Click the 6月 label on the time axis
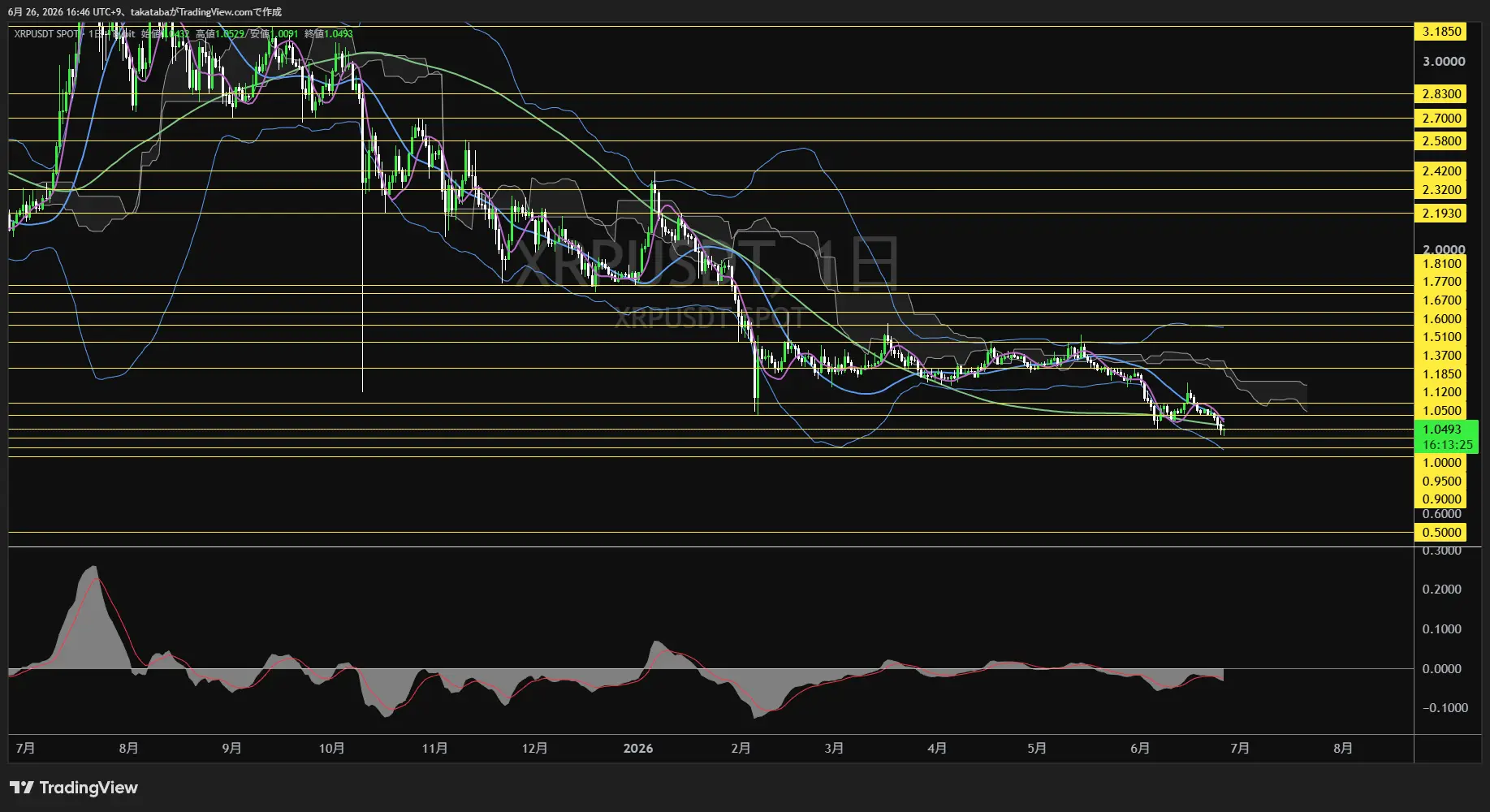 point(1140,748)
